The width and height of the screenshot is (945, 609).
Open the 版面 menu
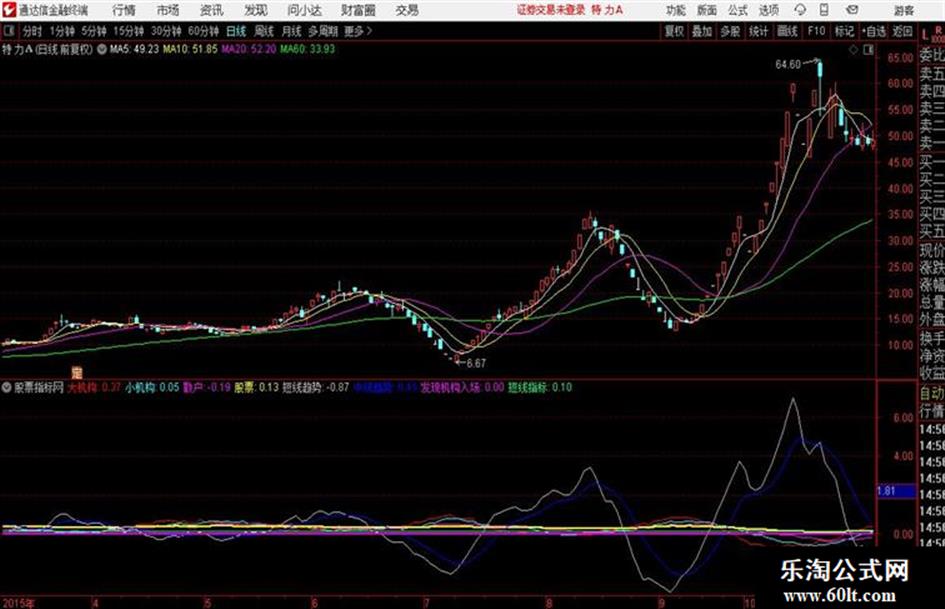[x=707, y=10]
